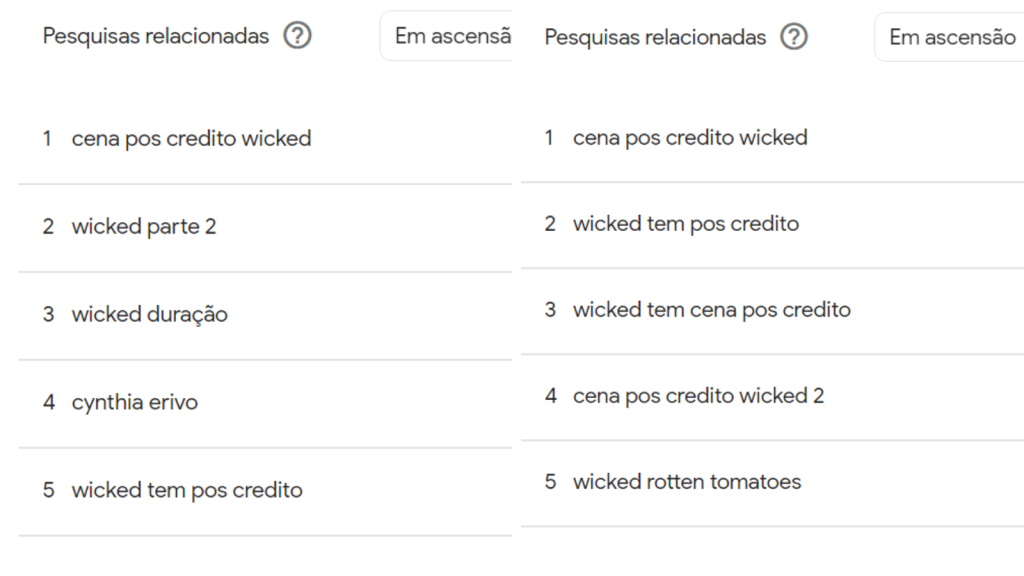The image size is (1024, 576).
Task: Open the "wicked duração" related search
Action: 149,315
